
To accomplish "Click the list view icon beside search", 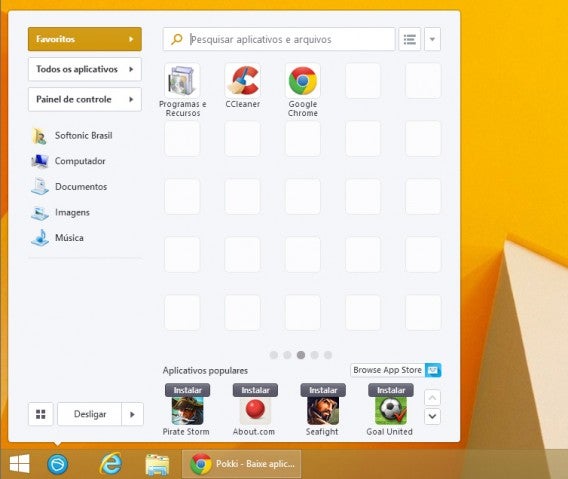I will 410,39.
